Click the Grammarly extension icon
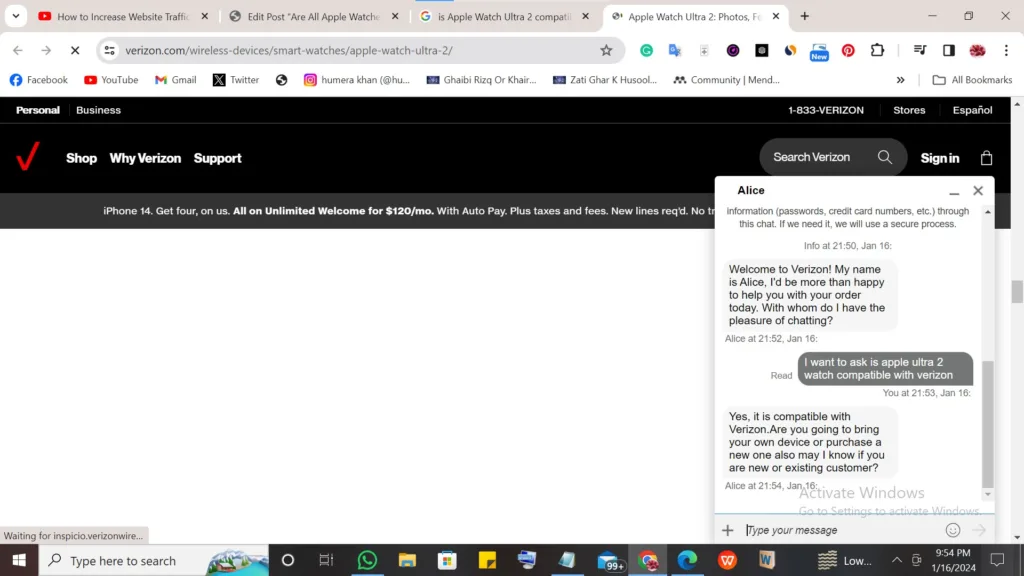The height and width of the screenshot is (576, 1024). tap(646, 50)
